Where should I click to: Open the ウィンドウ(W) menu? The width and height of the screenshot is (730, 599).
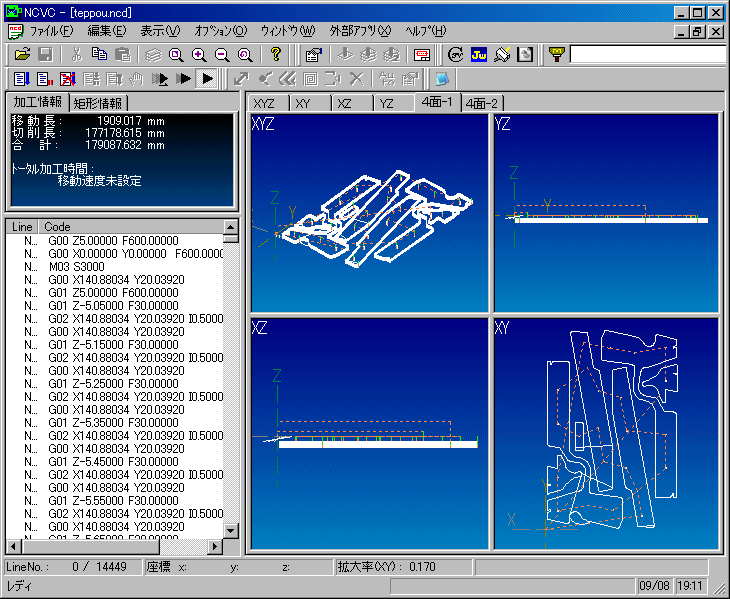288,31
